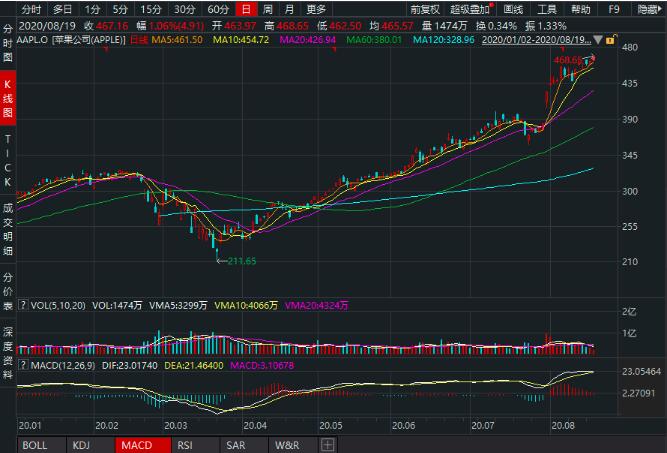Click the 468.65 high price marker
The width and height of the screenshot is (667, 453).
coord(568,60)
